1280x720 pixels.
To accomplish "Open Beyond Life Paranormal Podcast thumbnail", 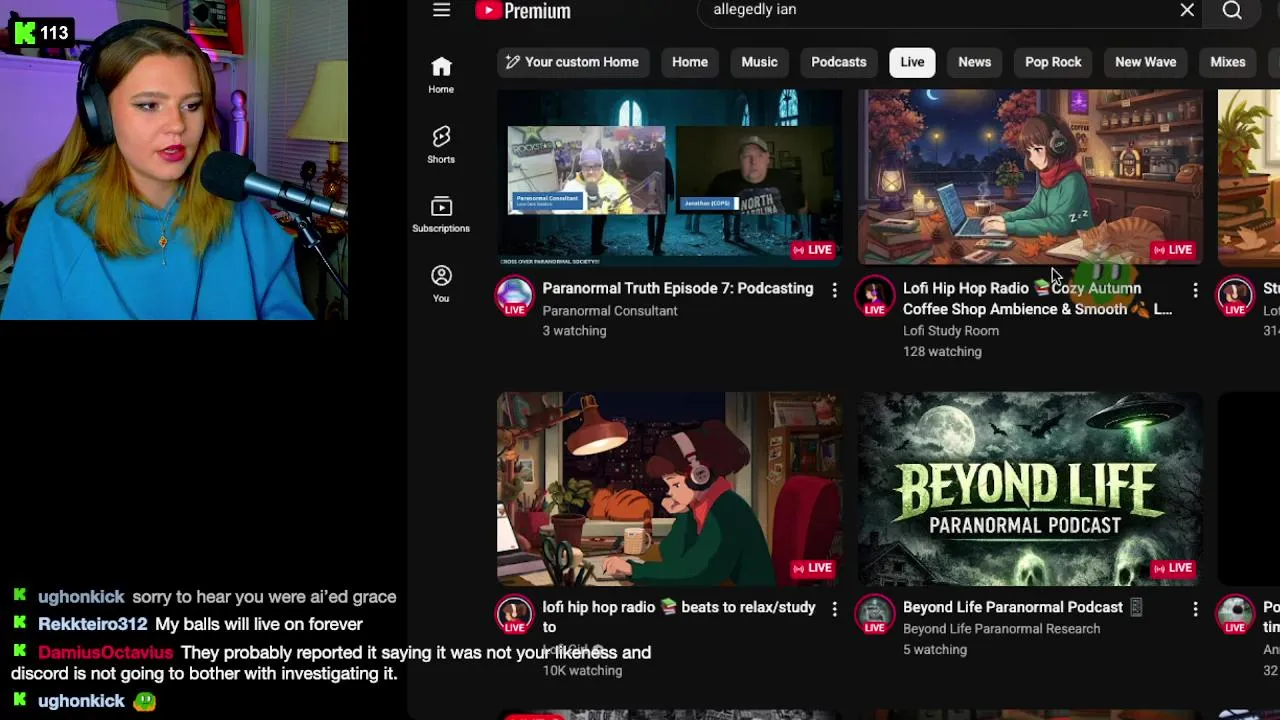I will click(1030, 489).
